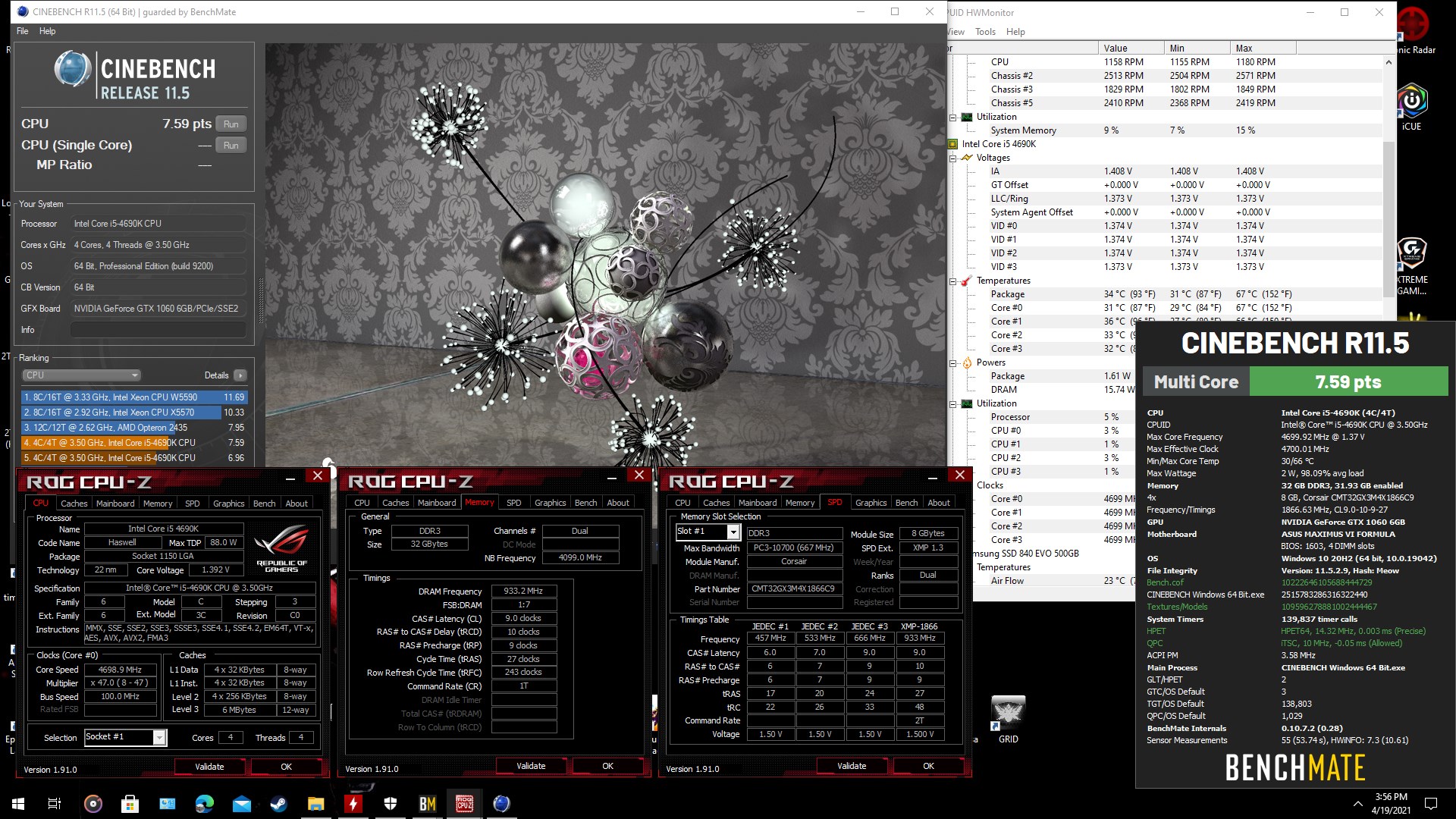The image size is (1456, 819).
Task: Switch to Bench tab in Memory CPU-Z window
Action: click(x=585, y=503)
